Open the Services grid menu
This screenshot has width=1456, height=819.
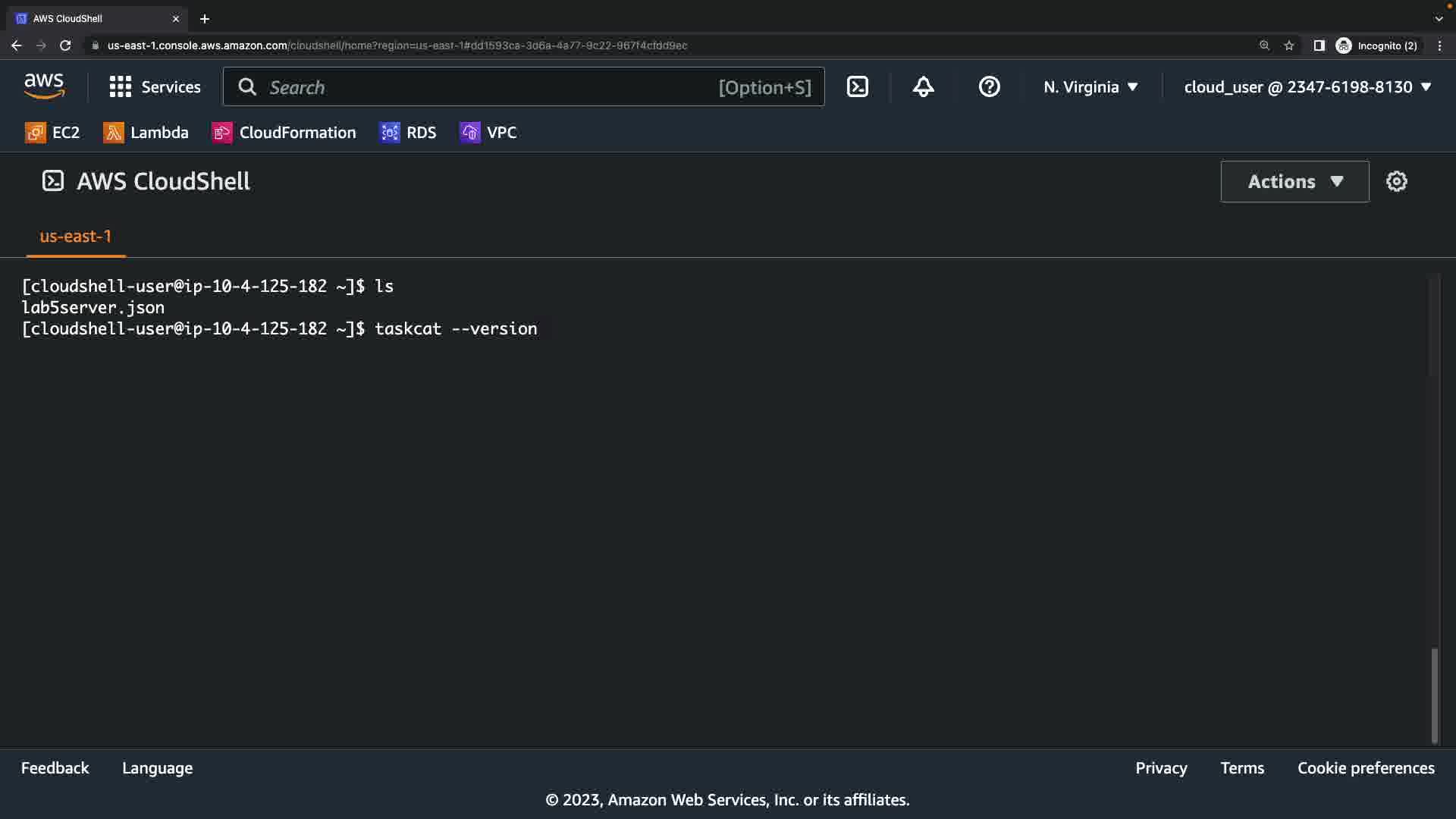click(x=155, y=87)
